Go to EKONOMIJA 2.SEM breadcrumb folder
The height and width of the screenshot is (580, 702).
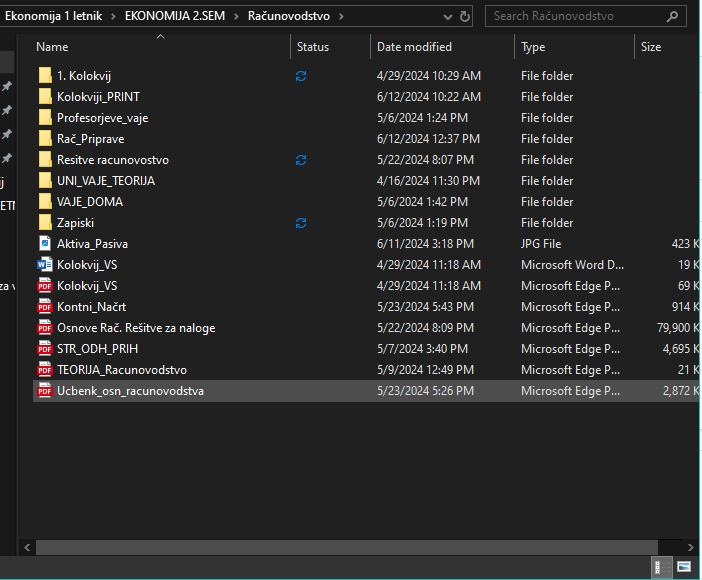(178, 16)
